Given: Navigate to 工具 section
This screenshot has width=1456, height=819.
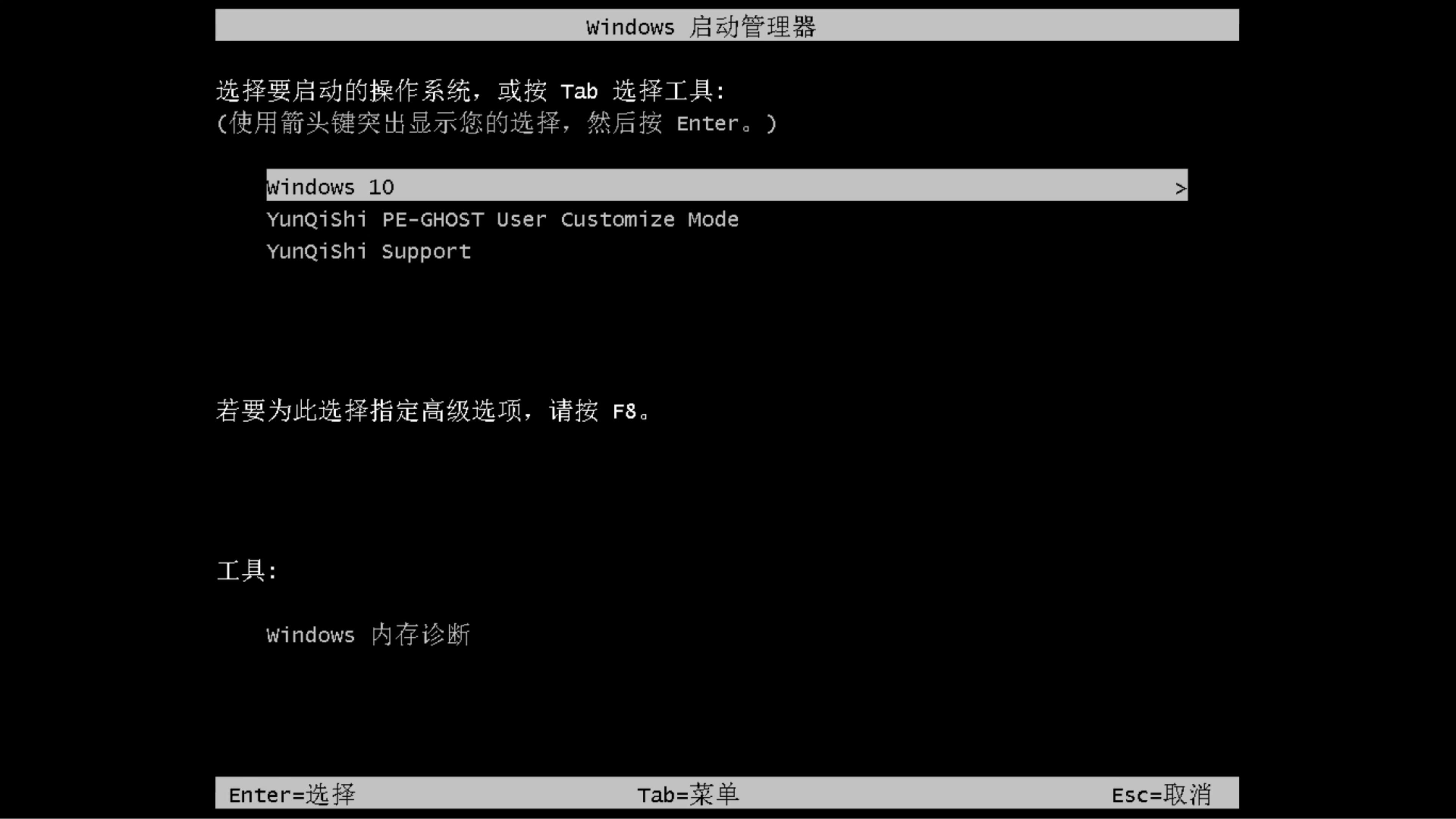Looking at the screenshot, I should (x=248, y=570).
